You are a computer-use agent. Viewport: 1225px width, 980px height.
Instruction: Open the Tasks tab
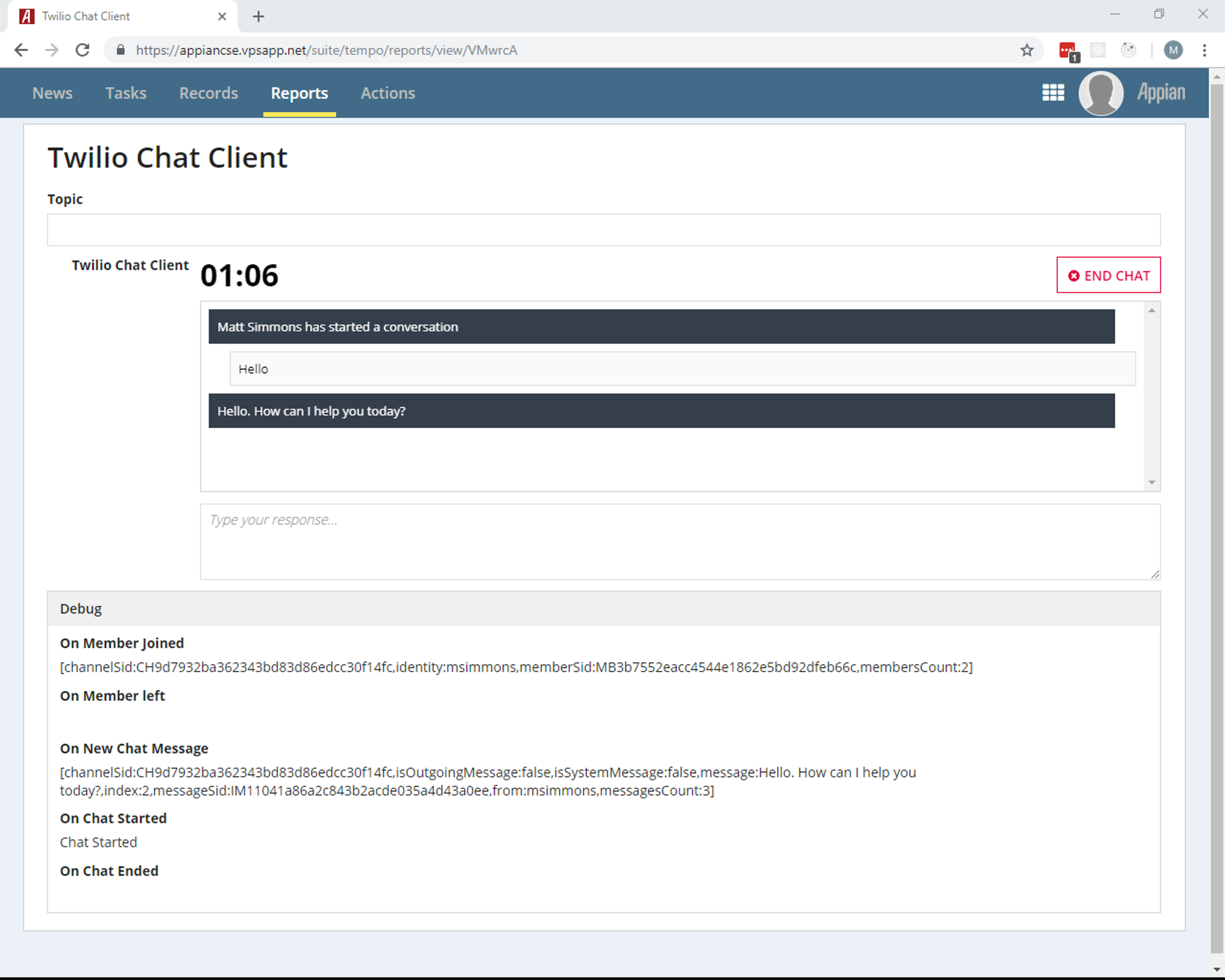[126, 93]
